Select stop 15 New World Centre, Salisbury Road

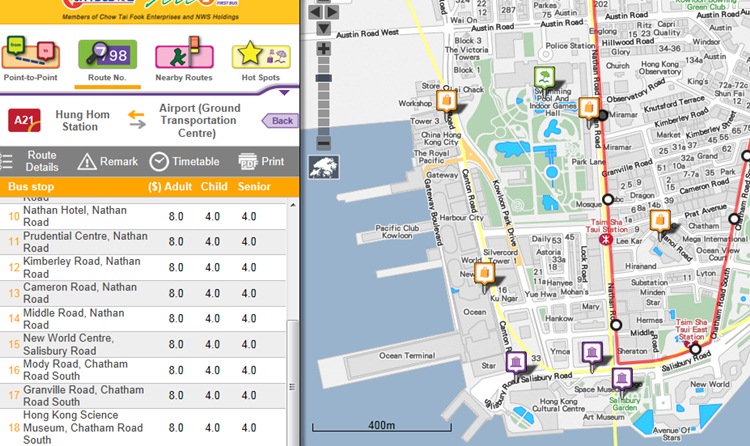(x=143, y=345)
